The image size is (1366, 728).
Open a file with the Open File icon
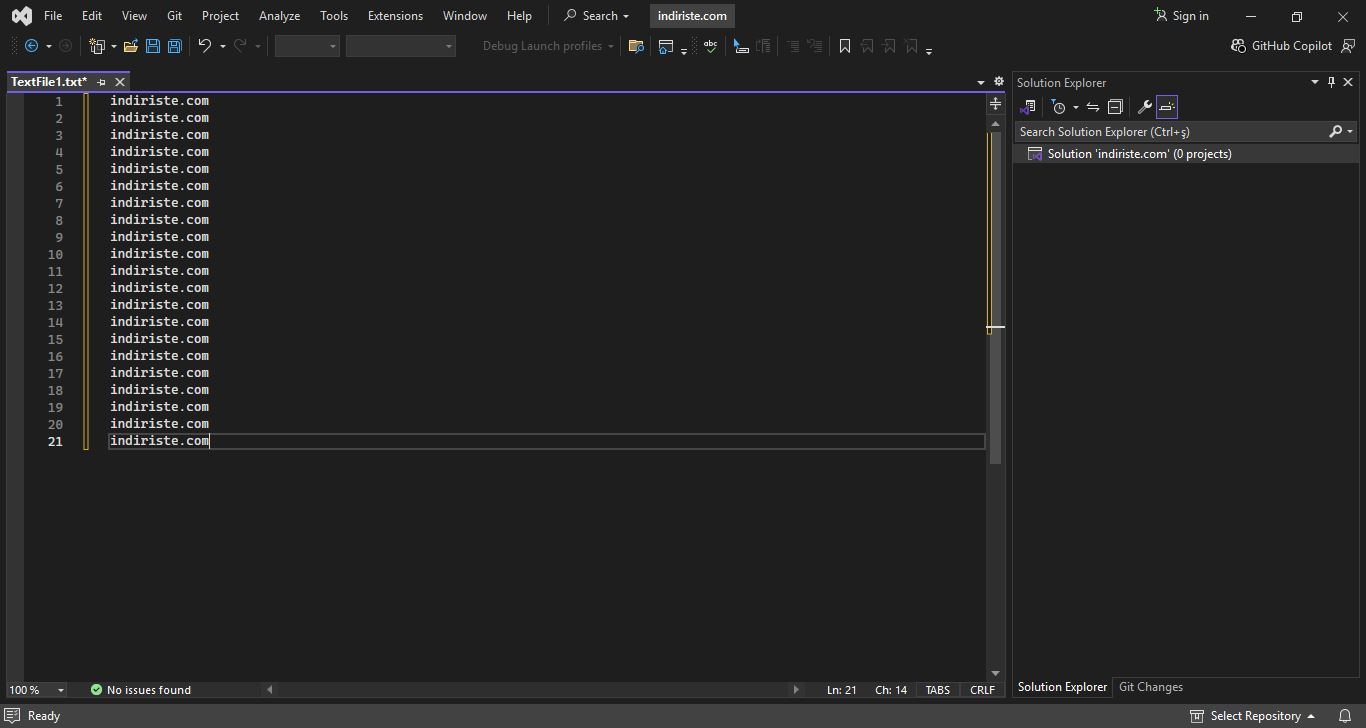point(130,46)
